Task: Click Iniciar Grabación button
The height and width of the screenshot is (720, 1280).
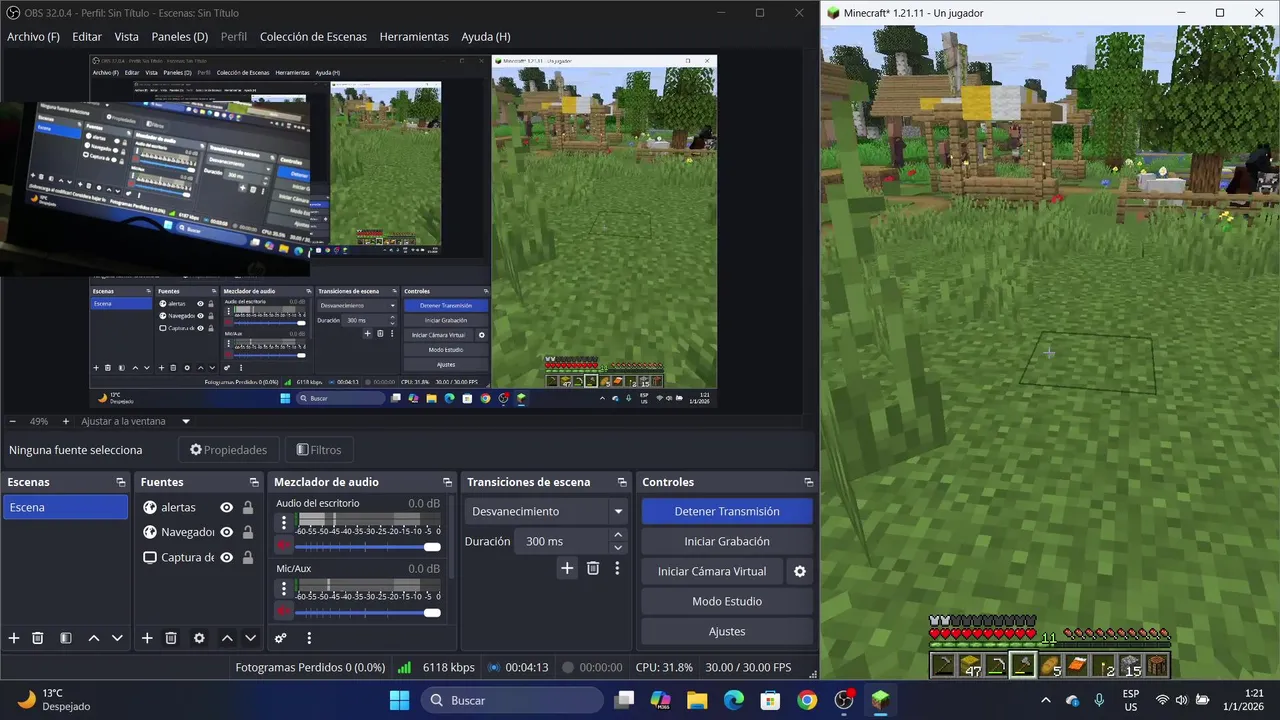Action: tap(727, 541)
